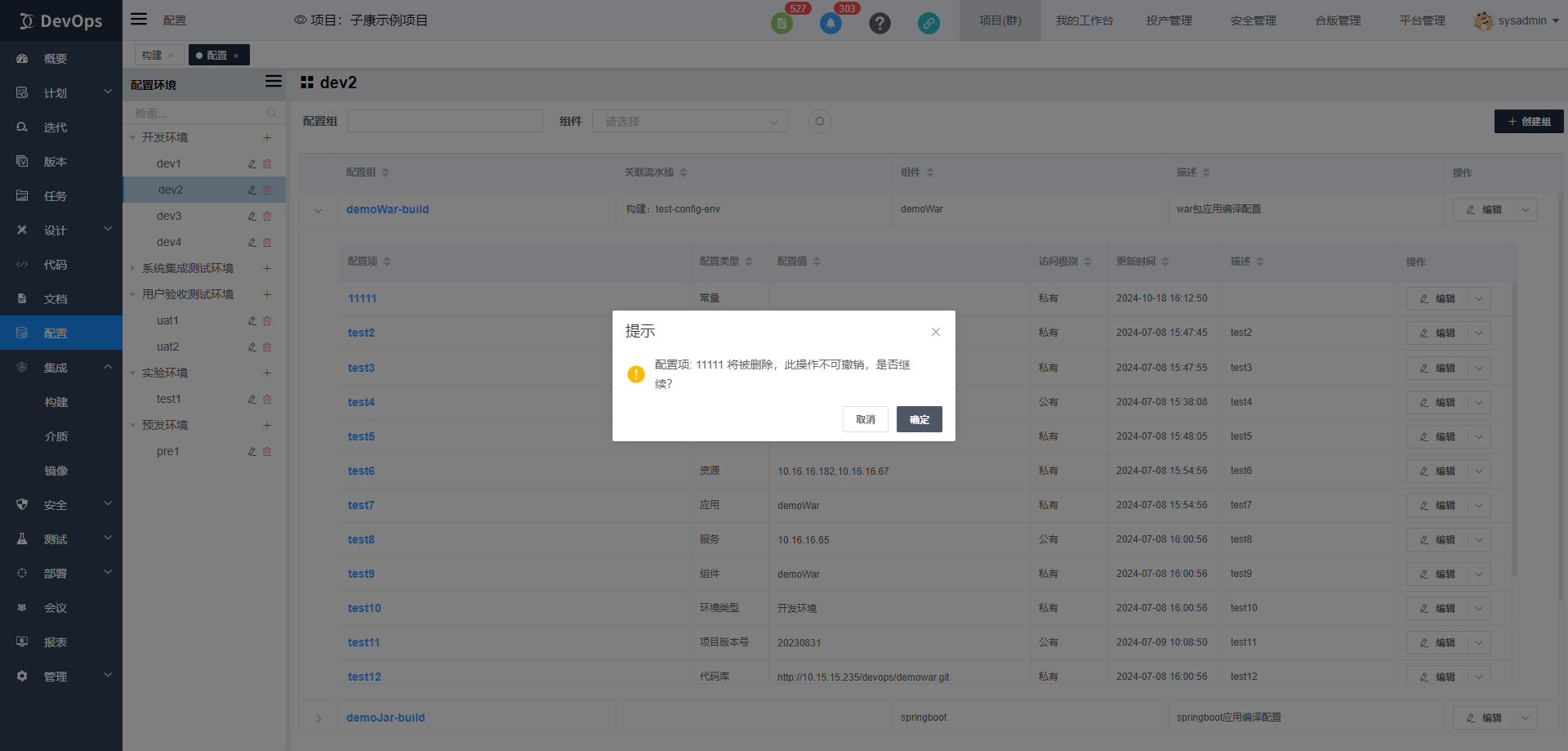Click the teal link icon in header
Screen dimensions: 1568x751
pyautogui.click(x=929, y=24)
